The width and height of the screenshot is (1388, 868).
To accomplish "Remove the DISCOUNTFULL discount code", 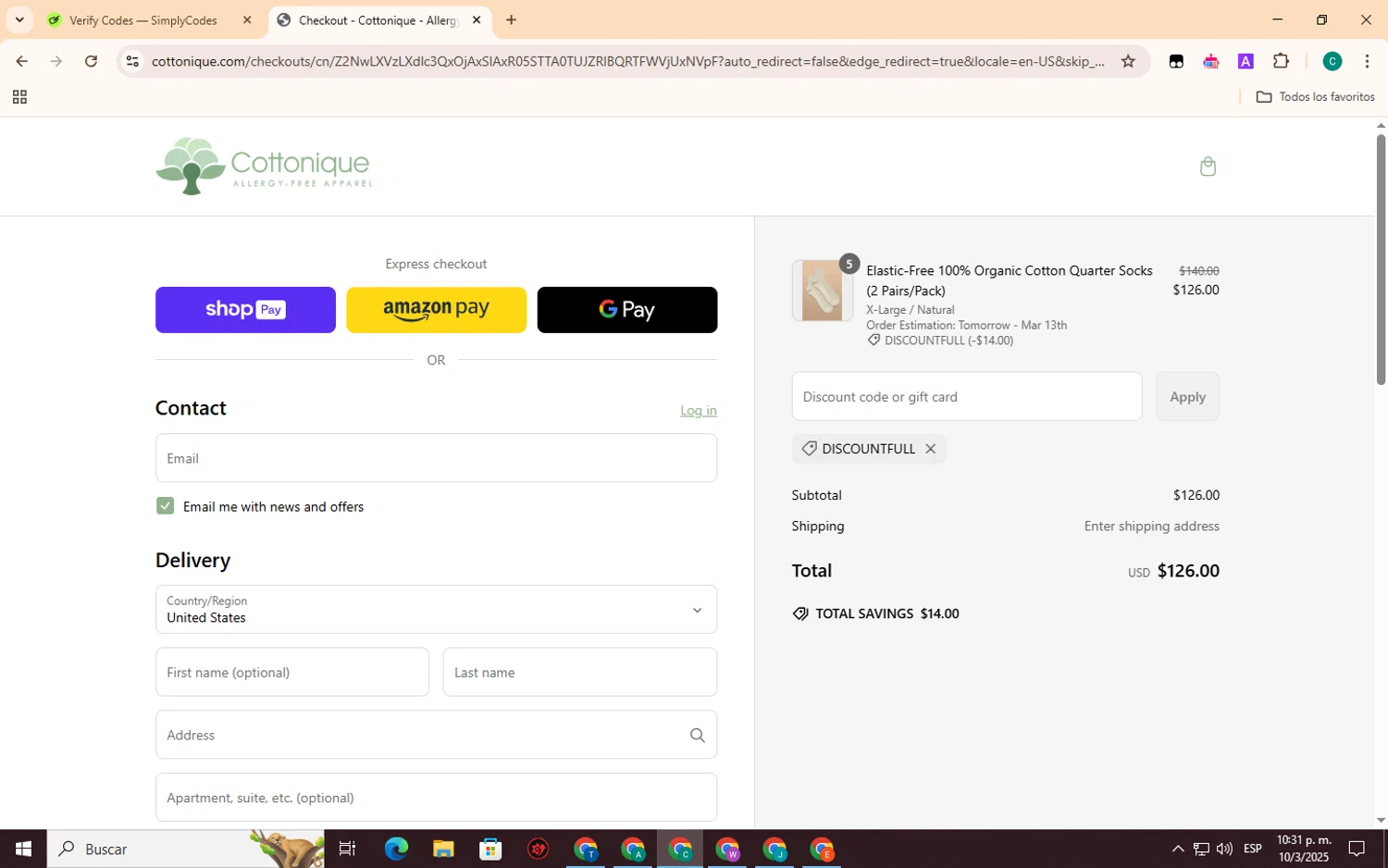I will [x=930, y=449].
